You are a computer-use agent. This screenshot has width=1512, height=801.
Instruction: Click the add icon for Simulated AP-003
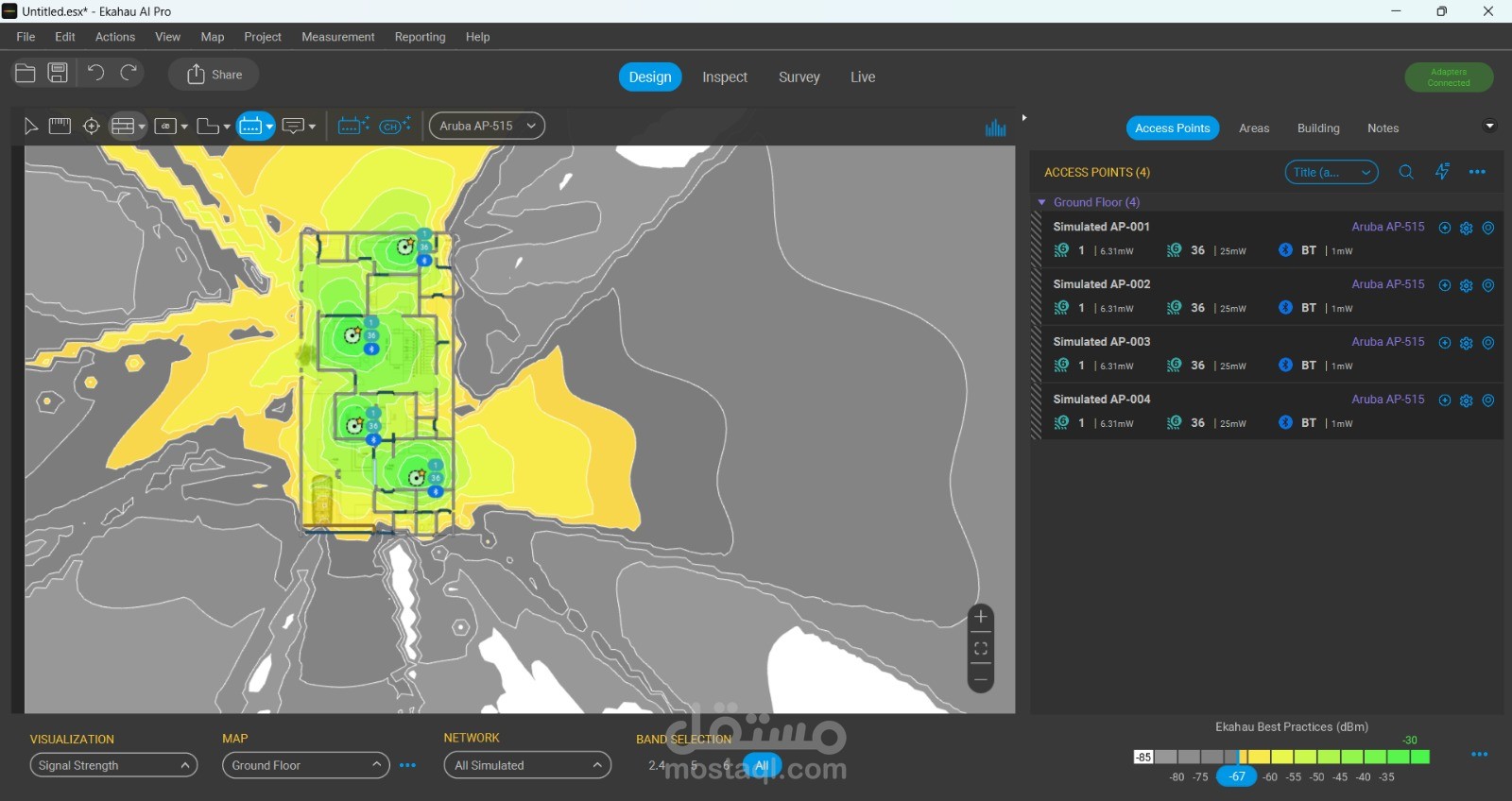pos(1445,343)
